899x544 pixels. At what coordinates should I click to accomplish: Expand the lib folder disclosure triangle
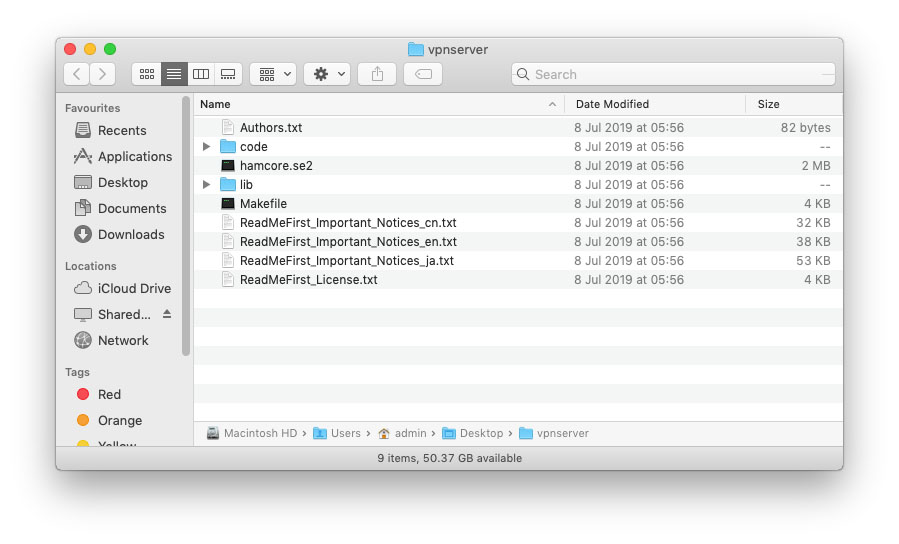(x=206, y=185)
